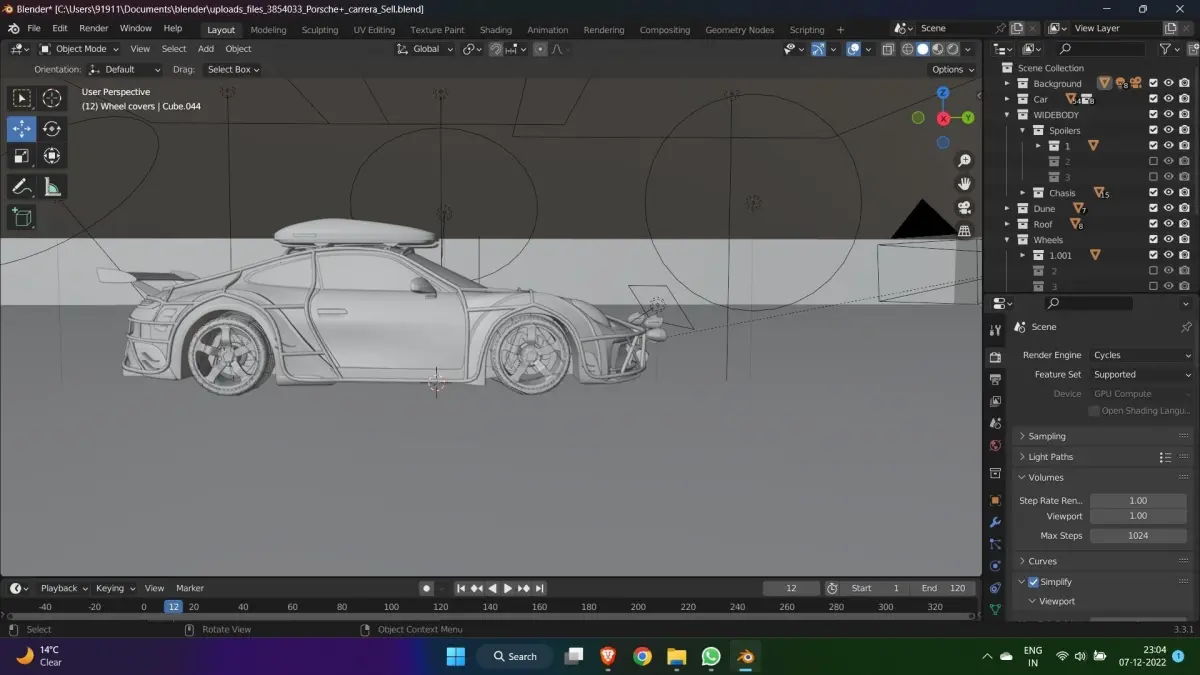Viewport: 1200px width, 675px height.
Task: Toggle camera view in the viewport
Action: point(964,208)
